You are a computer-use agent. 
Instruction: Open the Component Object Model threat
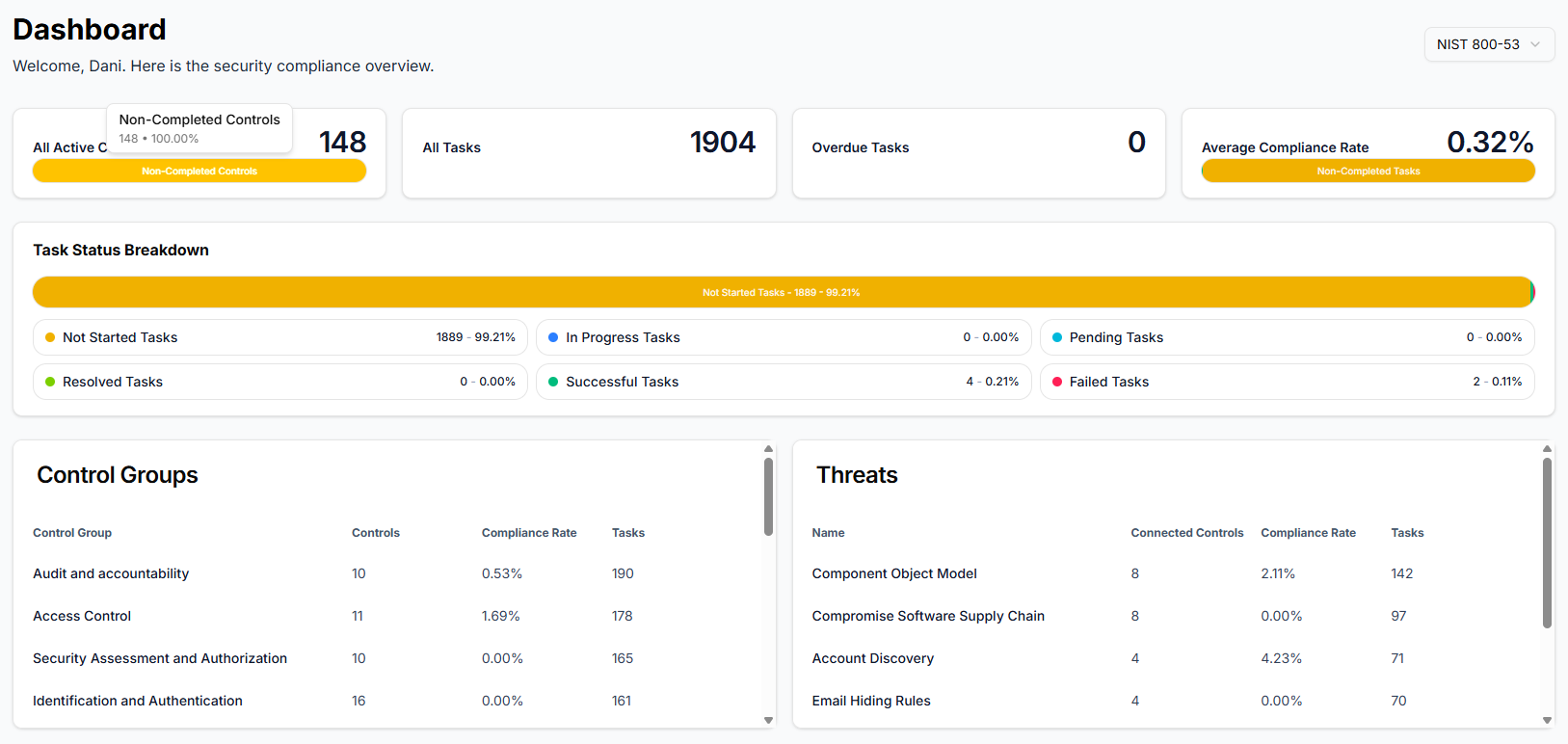coord(894,573)
